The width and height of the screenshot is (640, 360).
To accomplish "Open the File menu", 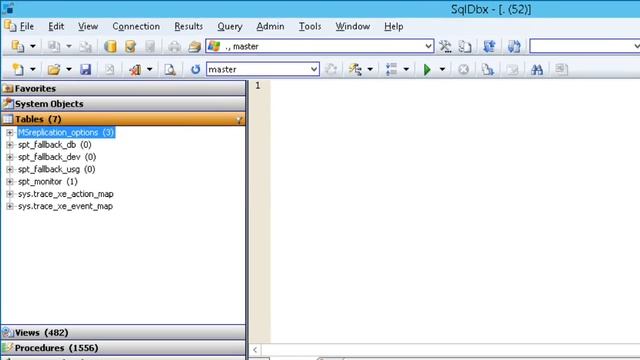I will [27, 27].
